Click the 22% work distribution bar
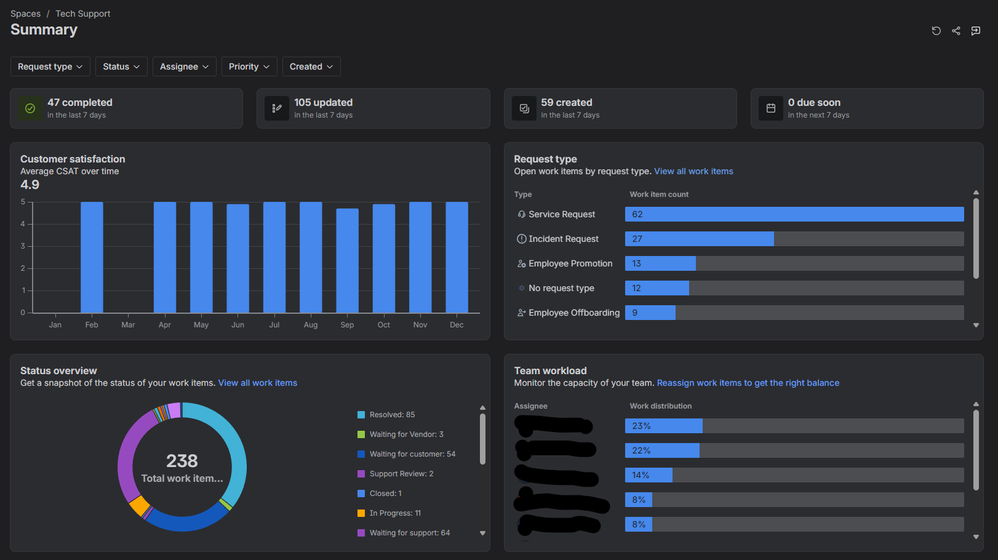The width and height of the screenshot is (998, 560). coord(663,451)
